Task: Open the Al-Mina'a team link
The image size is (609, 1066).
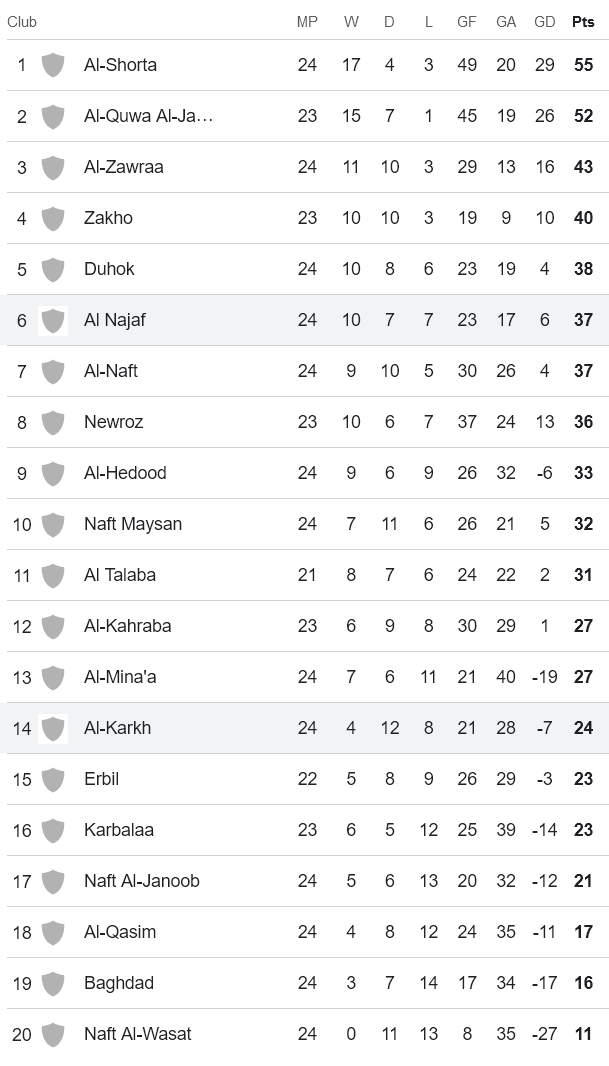Action: coord(120,677)
